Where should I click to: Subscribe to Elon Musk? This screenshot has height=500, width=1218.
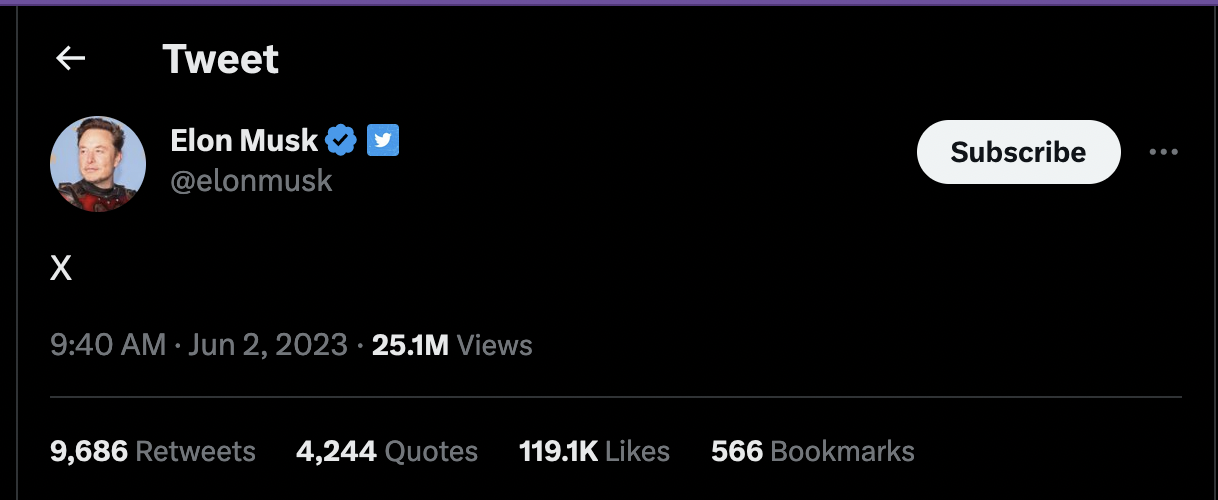(x=1018, y=152)
